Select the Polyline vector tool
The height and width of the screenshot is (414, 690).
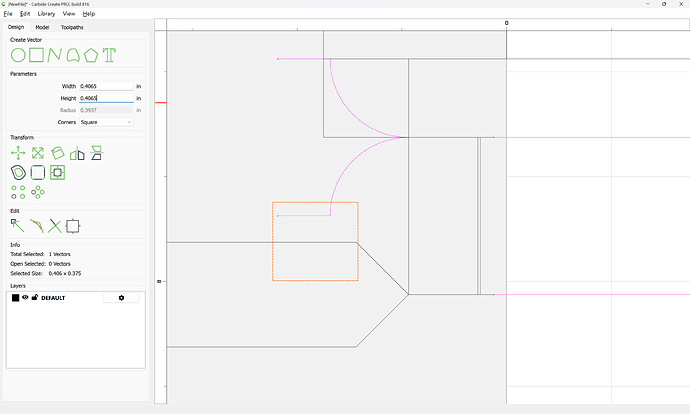(55, 55)
